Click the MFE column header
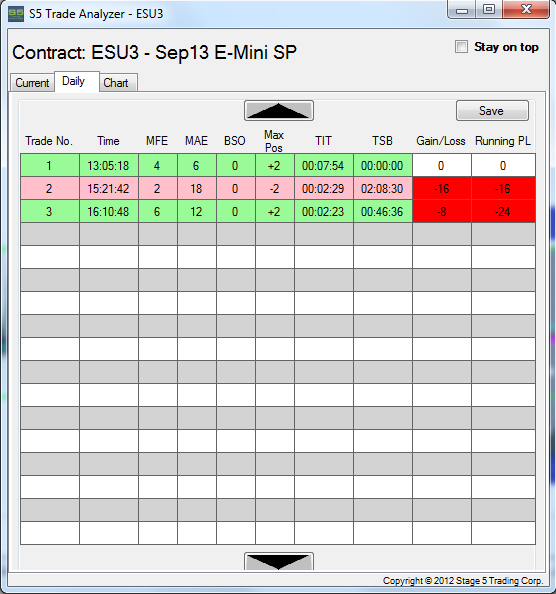This screenshot has height=594, width=556. pos(157,141)
